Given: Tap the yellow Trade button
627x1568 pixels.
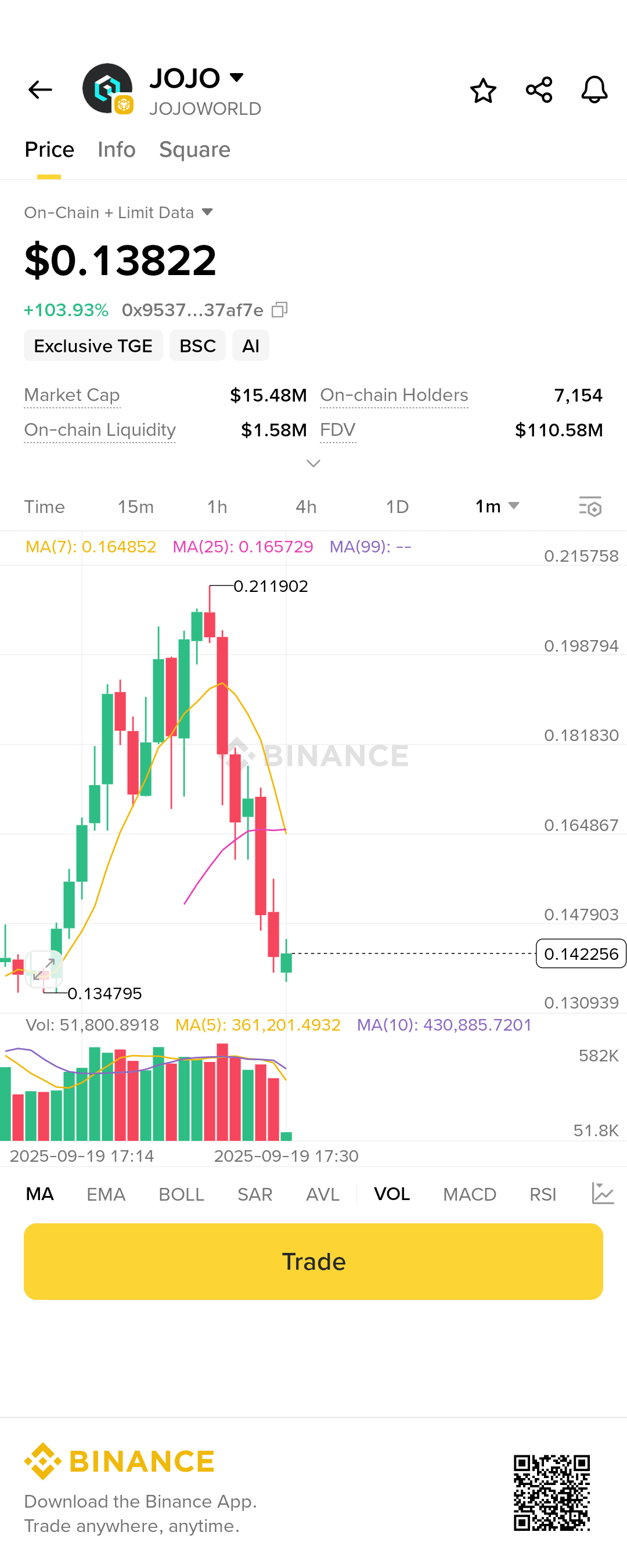Looking at the screenshot, I should click(313, 1261).
